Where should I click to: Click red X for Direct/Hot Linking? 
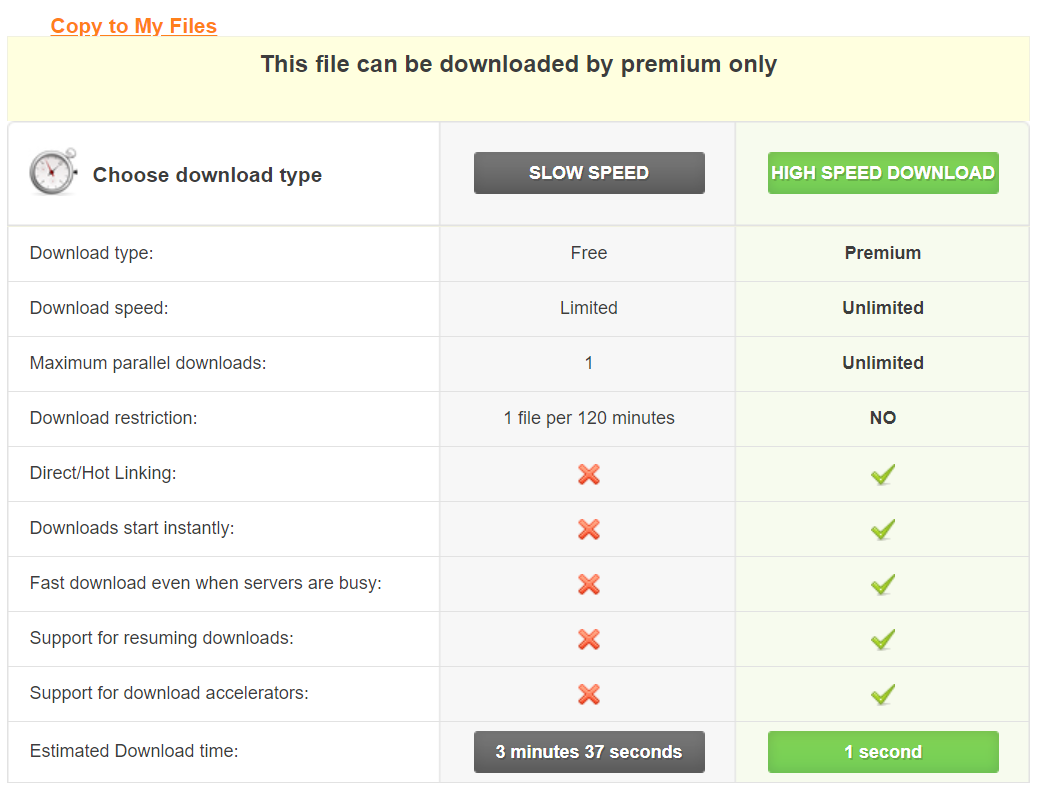pos(589,474)
